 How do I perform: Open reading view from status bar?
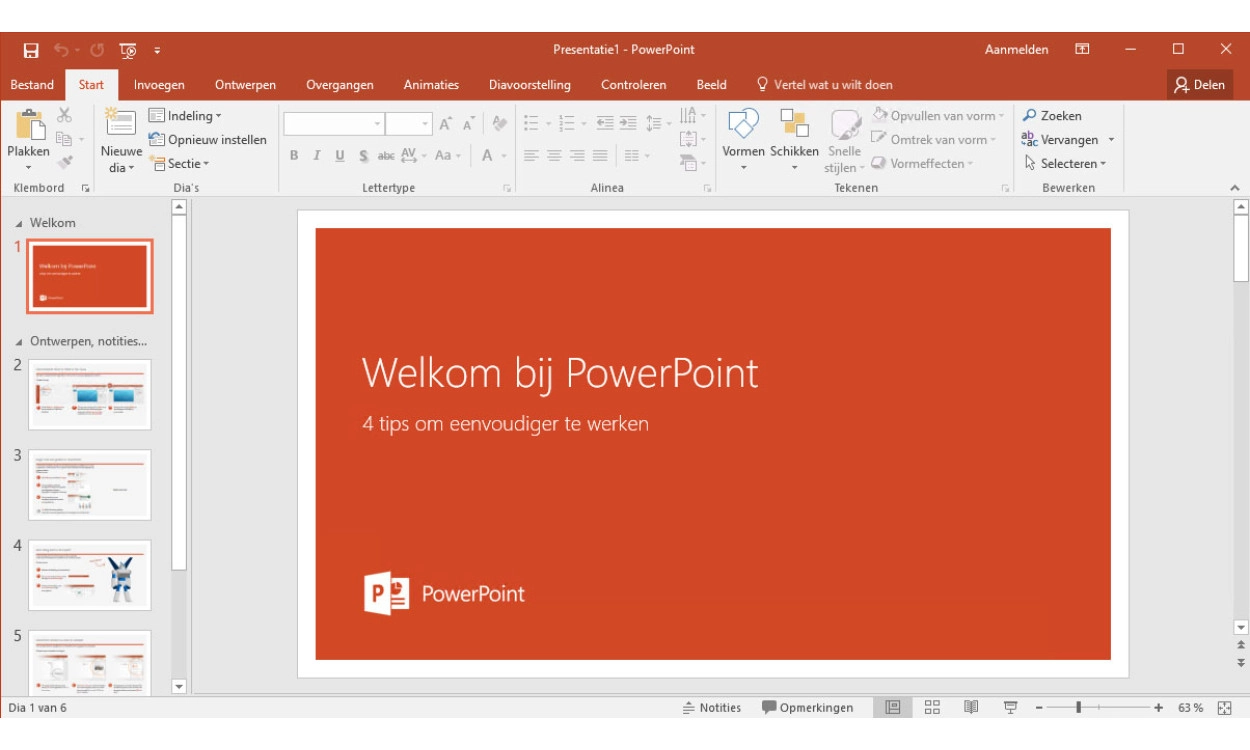tap(971, 708)
